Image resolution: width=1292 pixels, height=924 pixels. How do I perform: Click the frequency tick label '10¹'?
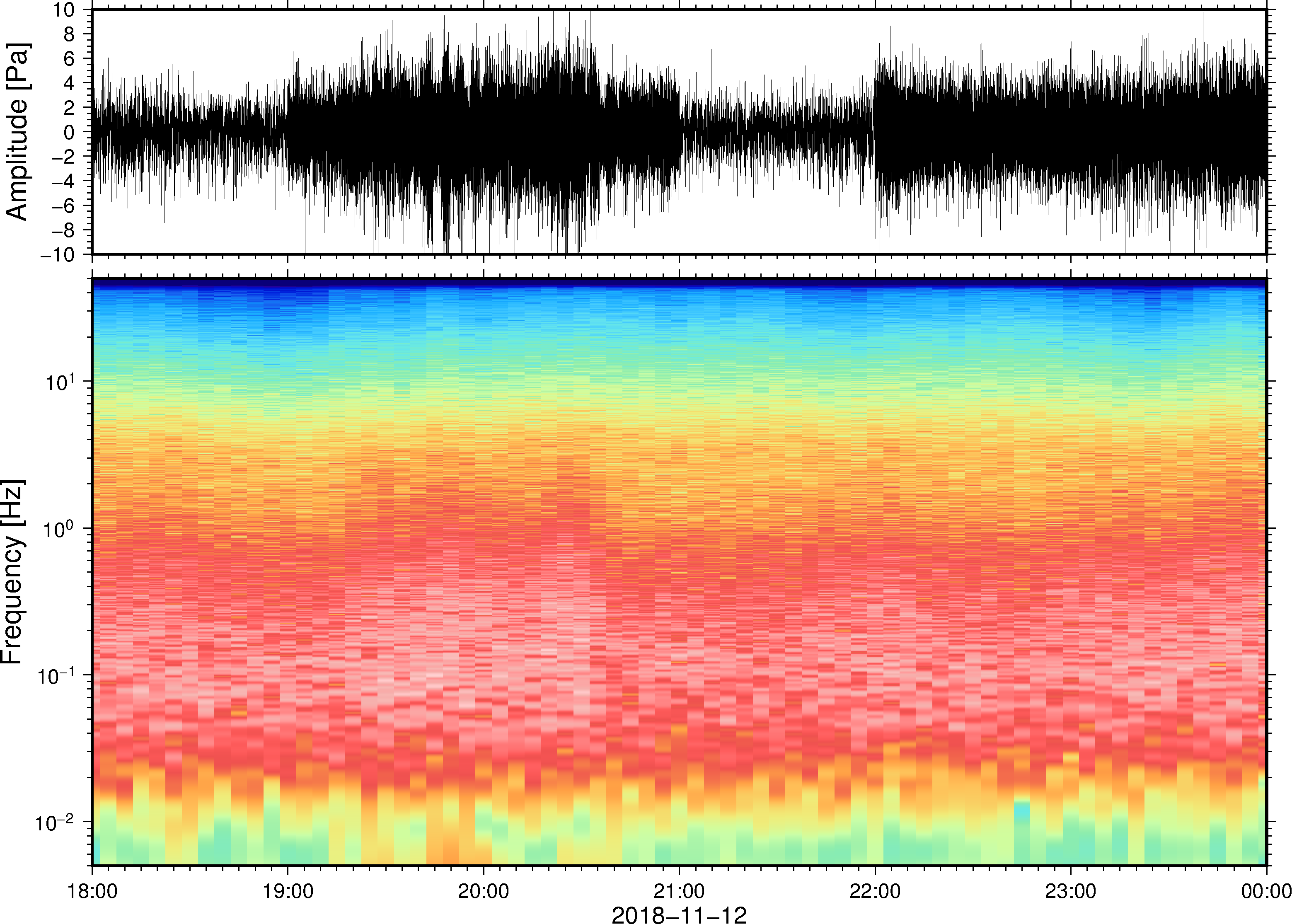pos(60,382)
